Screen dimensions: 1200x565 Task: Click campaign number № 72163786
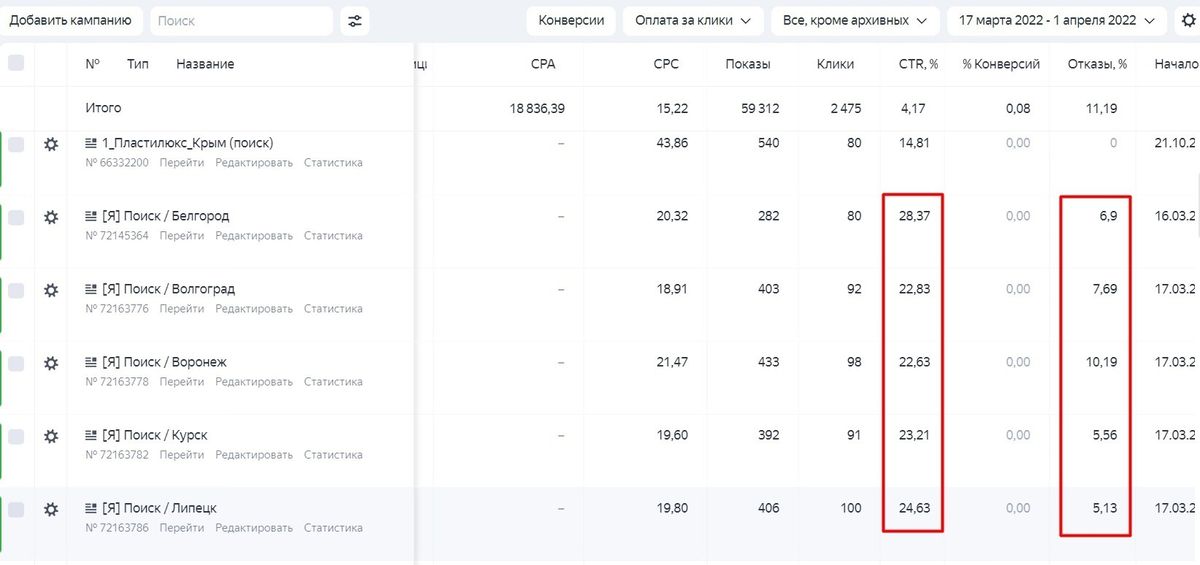(x=117, y=528)
